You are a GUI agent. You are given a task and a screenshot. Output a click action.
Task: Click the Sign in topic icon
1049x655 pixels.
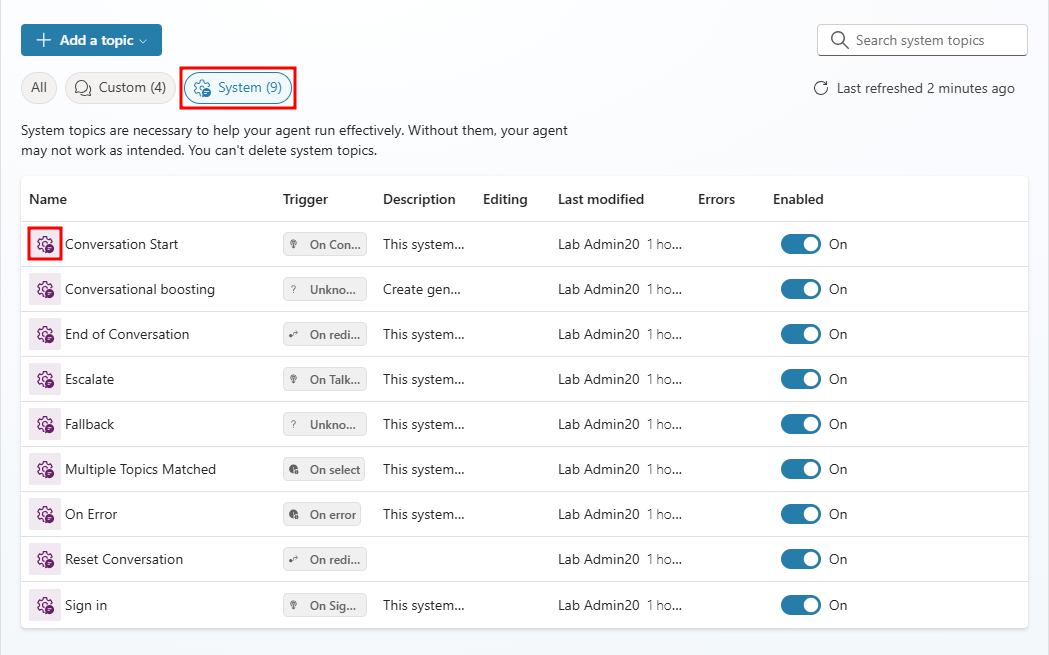point(45,605)
